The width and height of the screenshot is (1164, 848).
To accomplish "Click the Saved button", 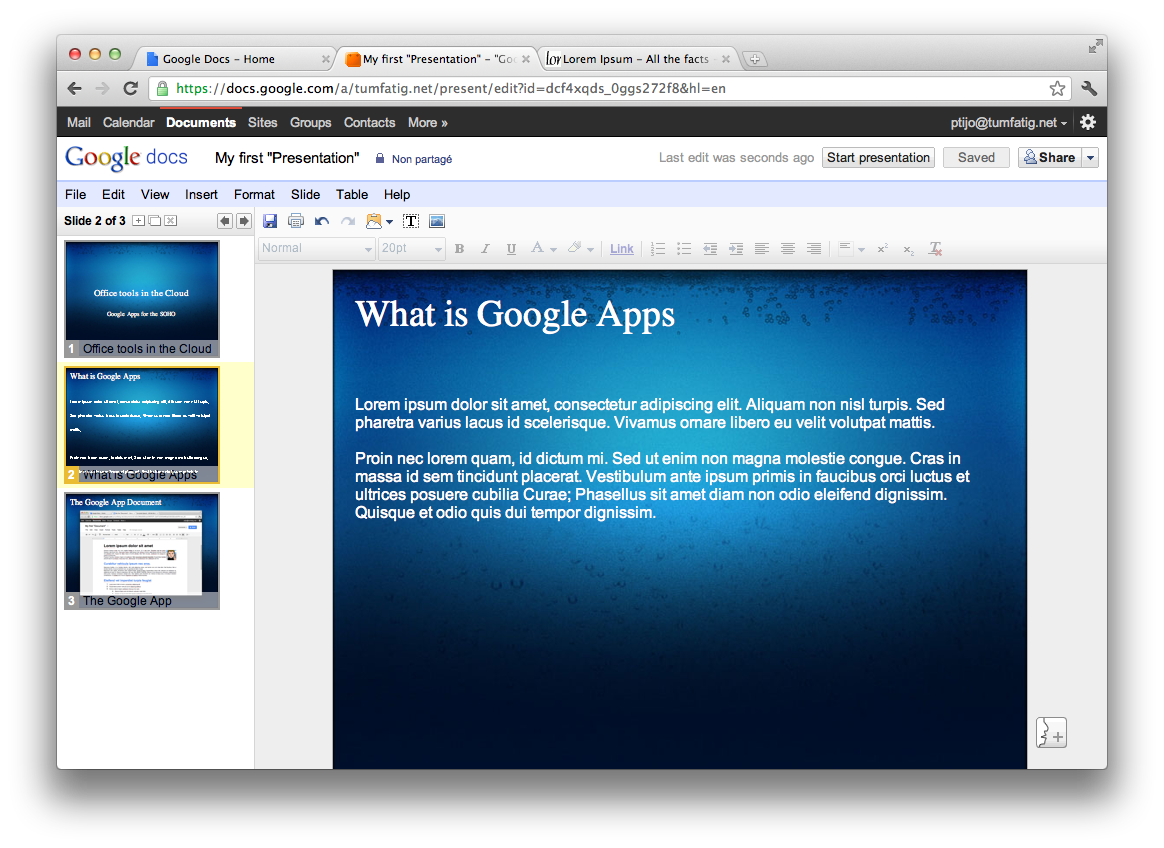I will pos(976,157).
